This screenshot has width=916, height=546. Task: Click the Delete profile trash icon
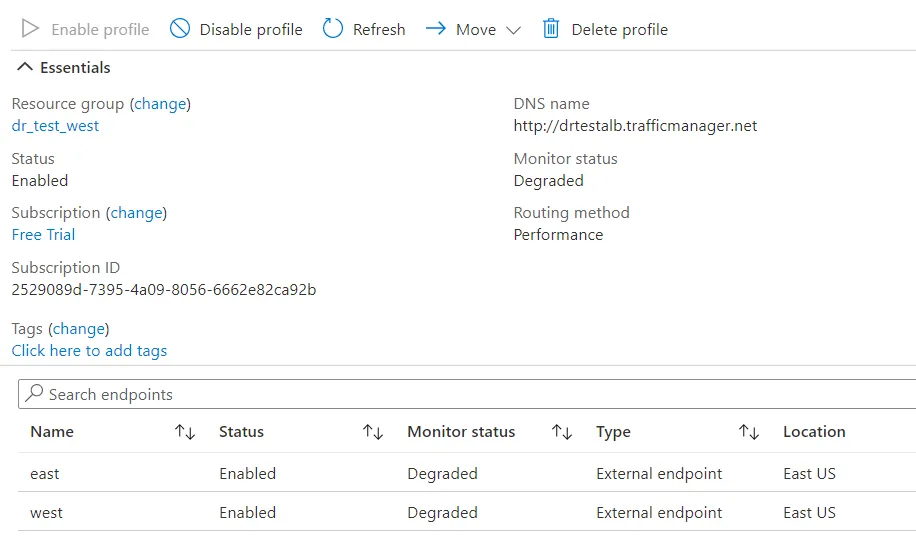tap(551, 29)
